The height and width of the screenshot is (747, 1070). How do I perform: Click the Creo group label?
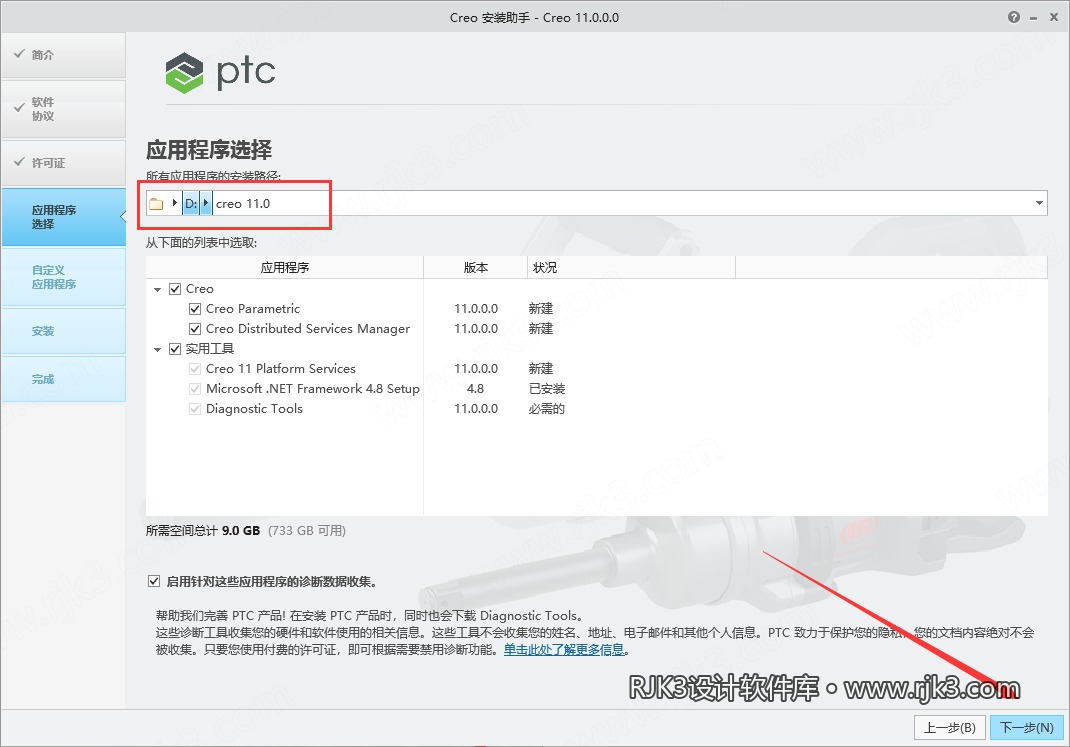click(x=199, y=289)
